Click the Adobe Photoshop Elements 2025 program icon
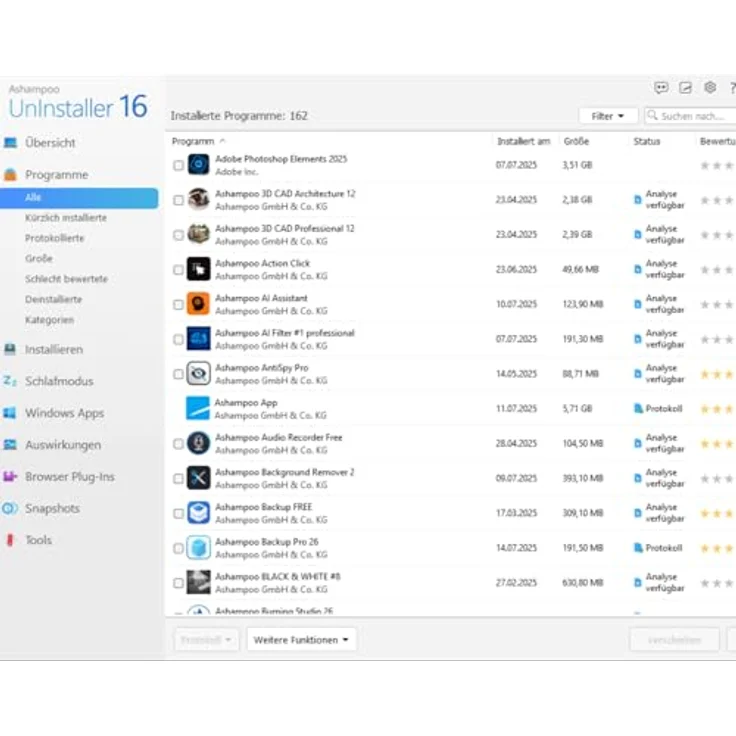The height and width of the screenshot is (736, 736). point(199,165)
